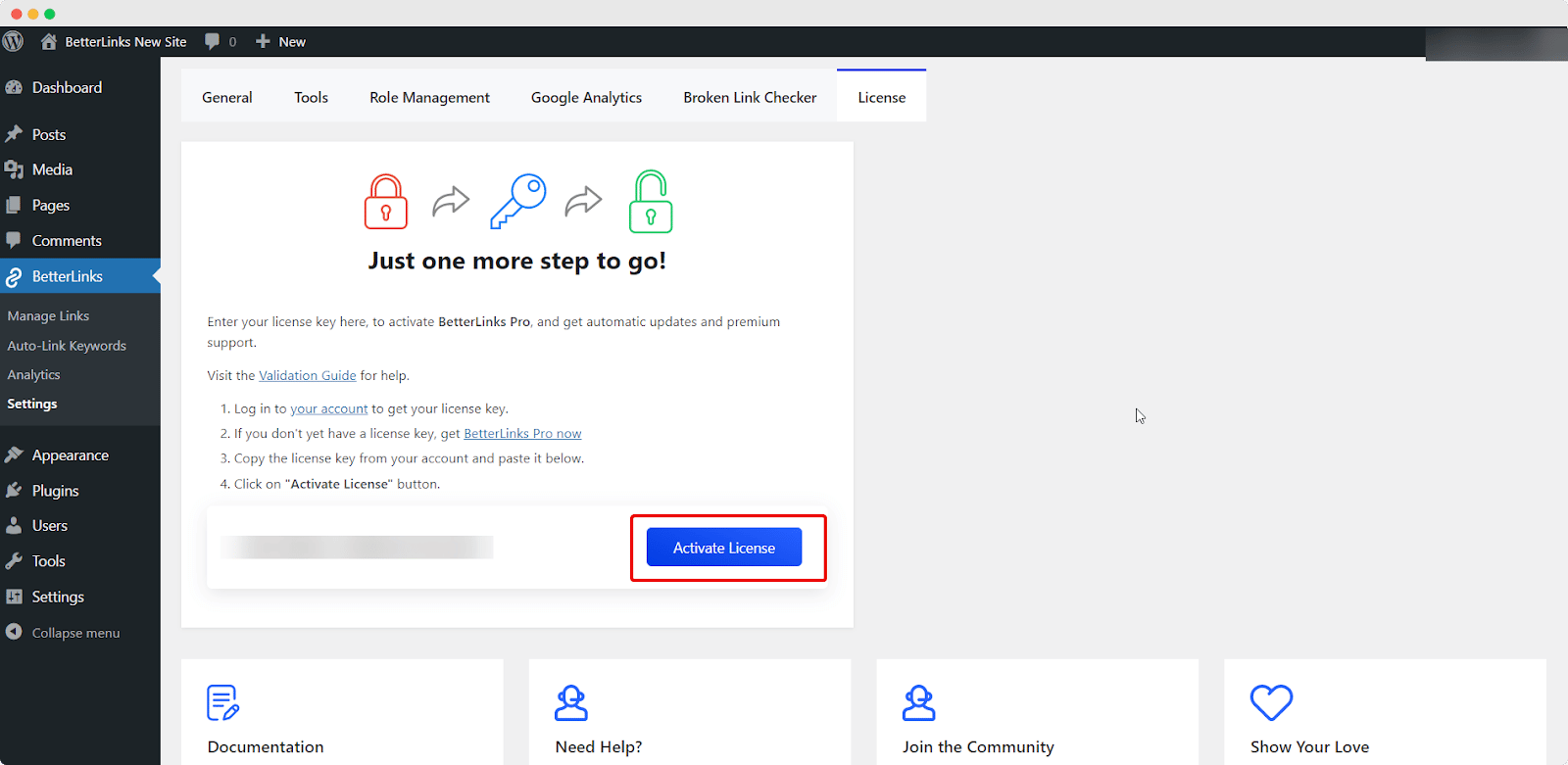Open BetterLinks New Site in admin bar

(125, 41)
